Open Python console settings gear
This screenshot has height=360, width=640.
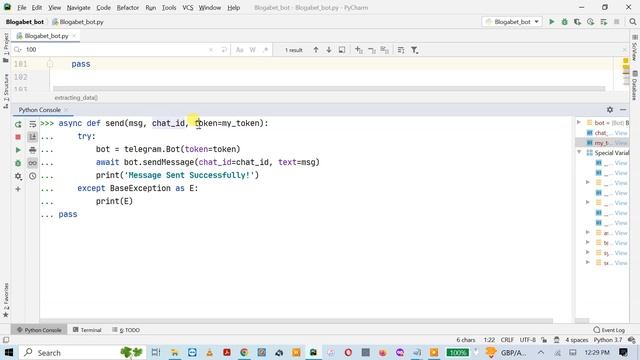click(x=18, y=176)
